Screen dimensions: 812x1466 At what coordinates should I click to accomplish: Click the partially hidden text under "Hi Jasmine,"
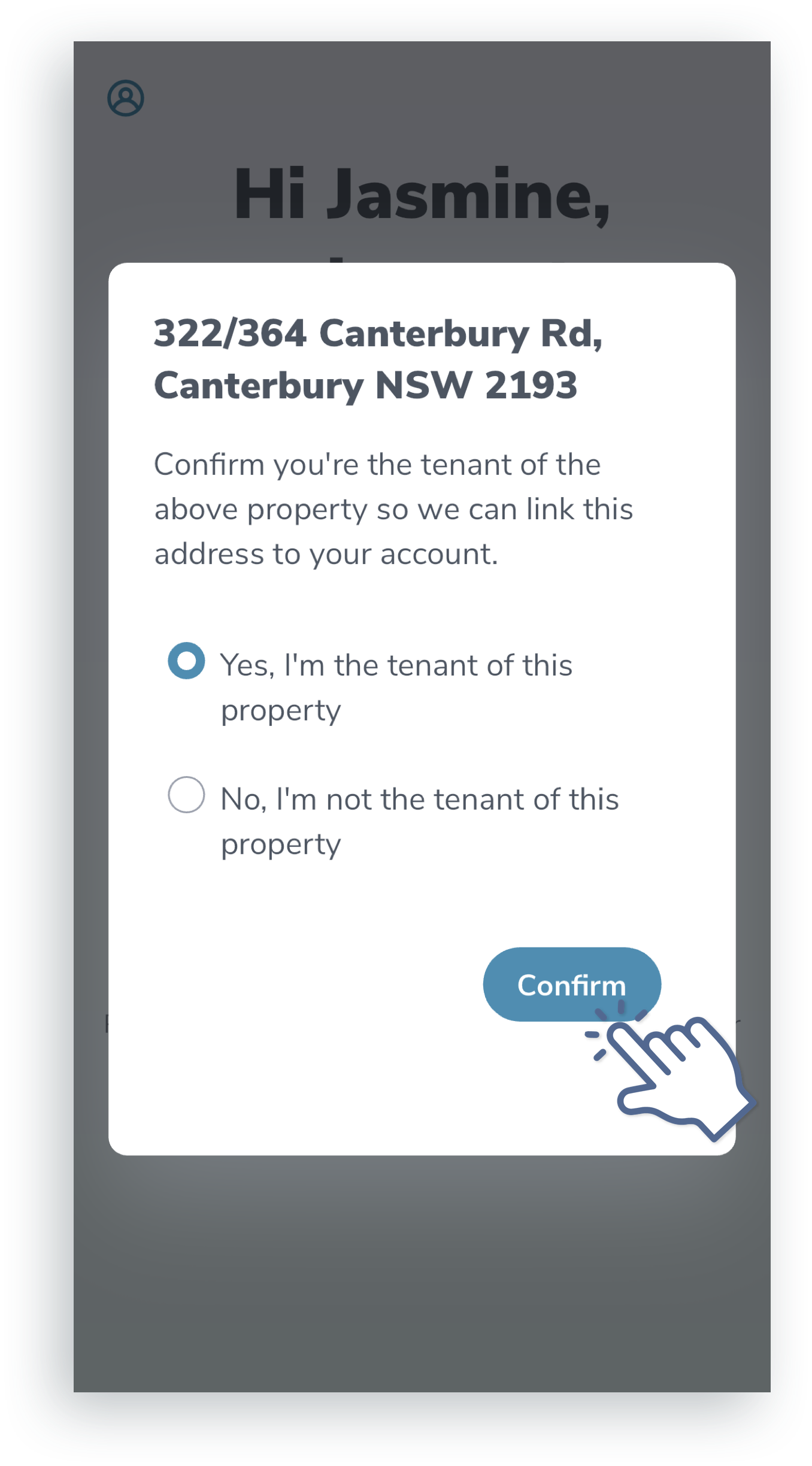pos(338,259)
